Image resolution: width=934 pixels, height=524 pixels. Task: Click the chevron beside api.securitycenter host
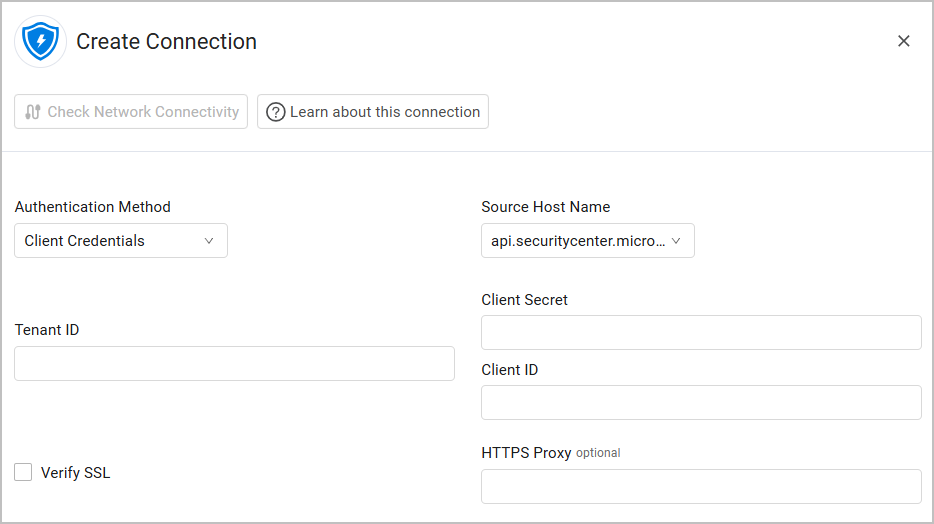[x=676, y=241]
